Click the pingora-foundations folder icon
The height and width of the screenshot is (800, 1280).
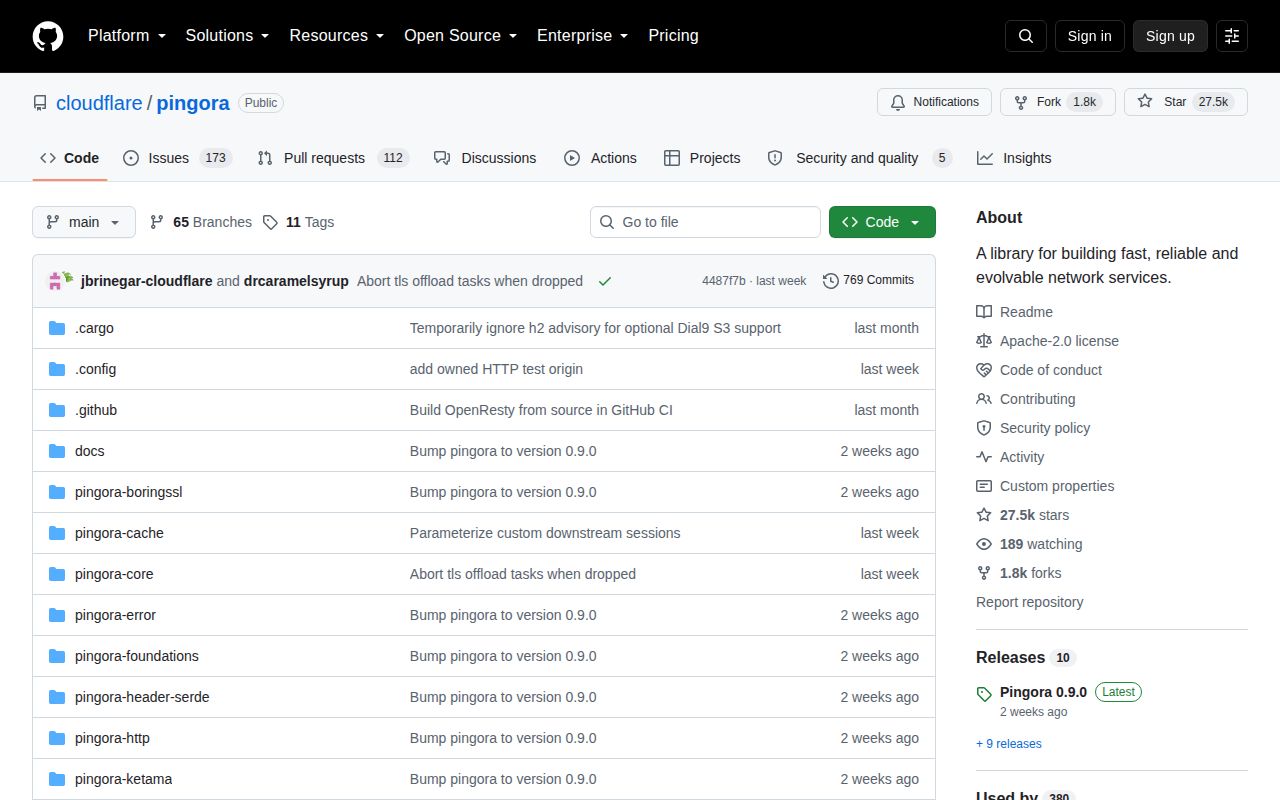(57, 656)
